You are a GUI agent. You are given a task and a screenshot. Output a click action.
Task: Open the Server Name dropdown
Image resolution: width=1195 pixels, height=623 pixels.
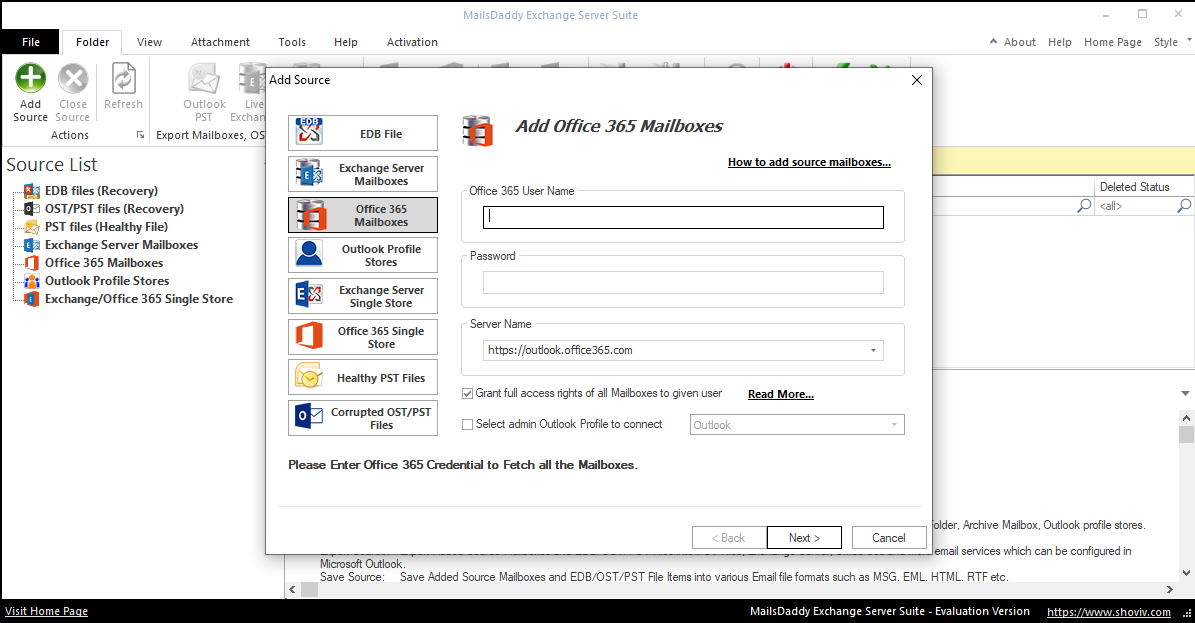click(873, 350)
